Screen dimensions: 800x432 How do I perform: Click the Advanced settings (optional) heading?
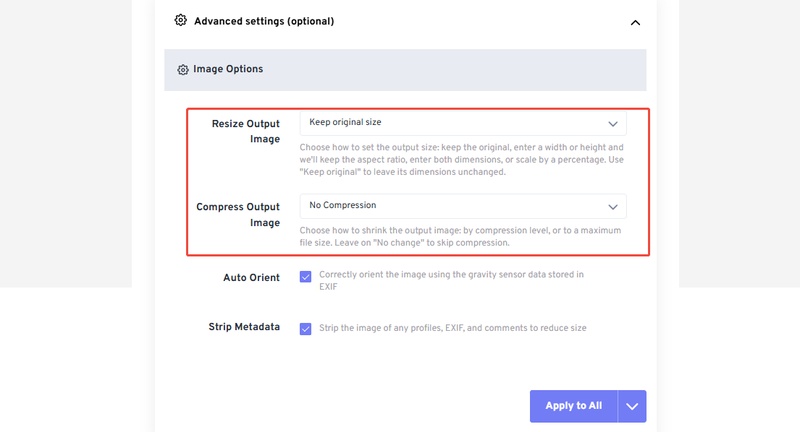(264, 21)
